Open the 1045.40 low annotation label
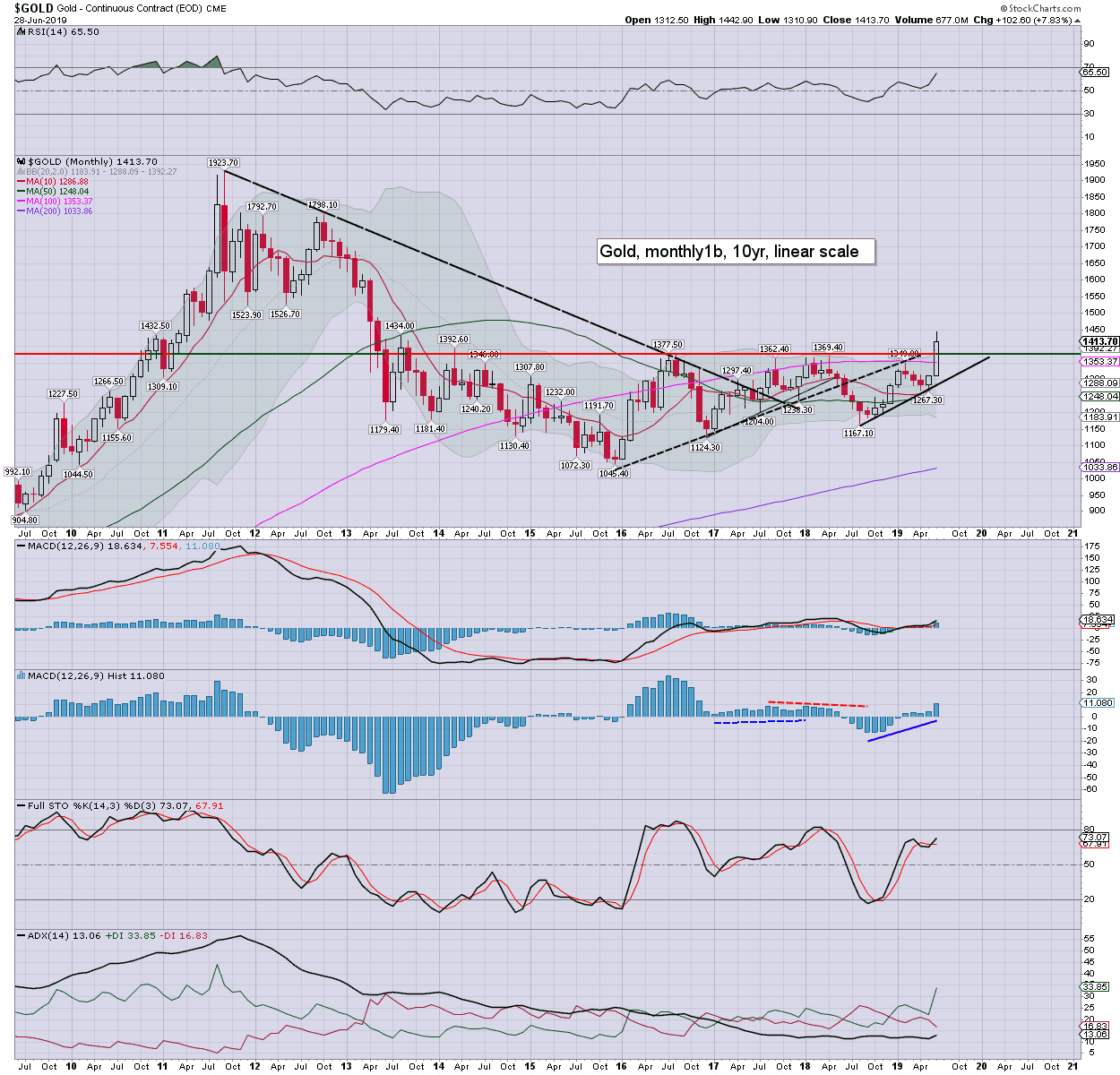The width and height of the screenshot is (1120, 1075). pyautogui.click(x=615, y=473)
